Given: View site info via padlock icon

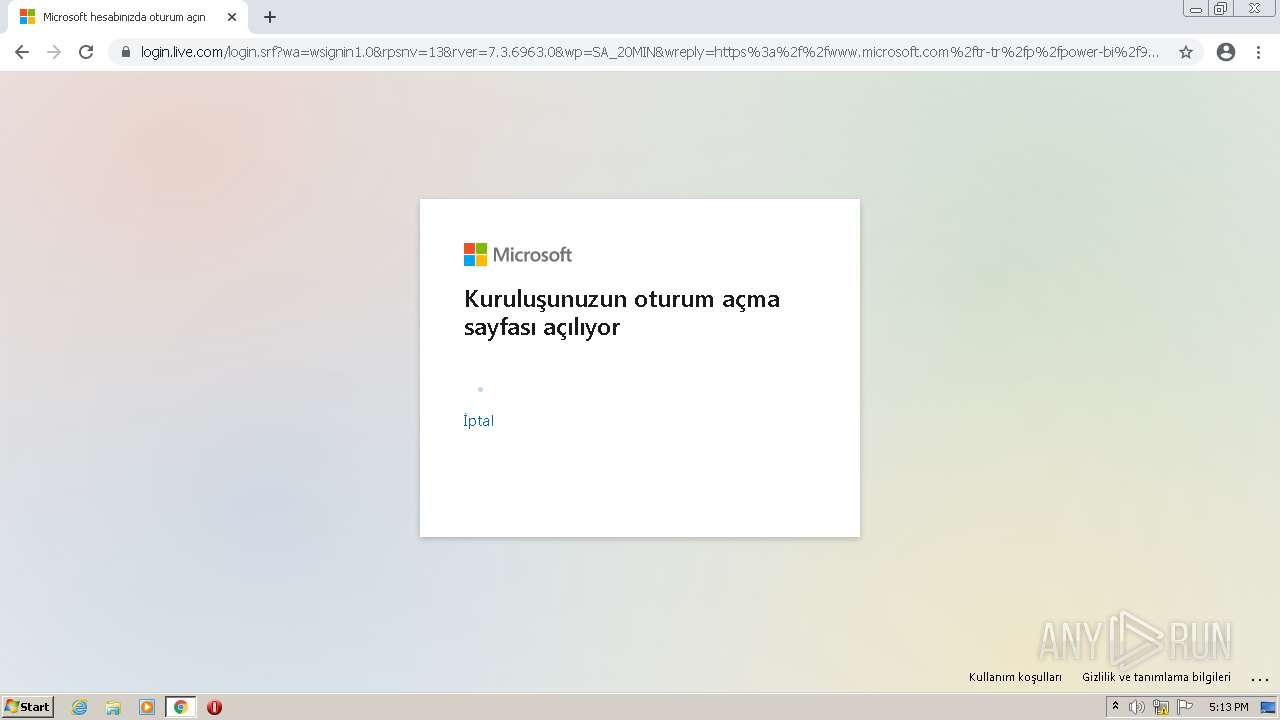Looking at the screenshot, I should pos(125,52).
